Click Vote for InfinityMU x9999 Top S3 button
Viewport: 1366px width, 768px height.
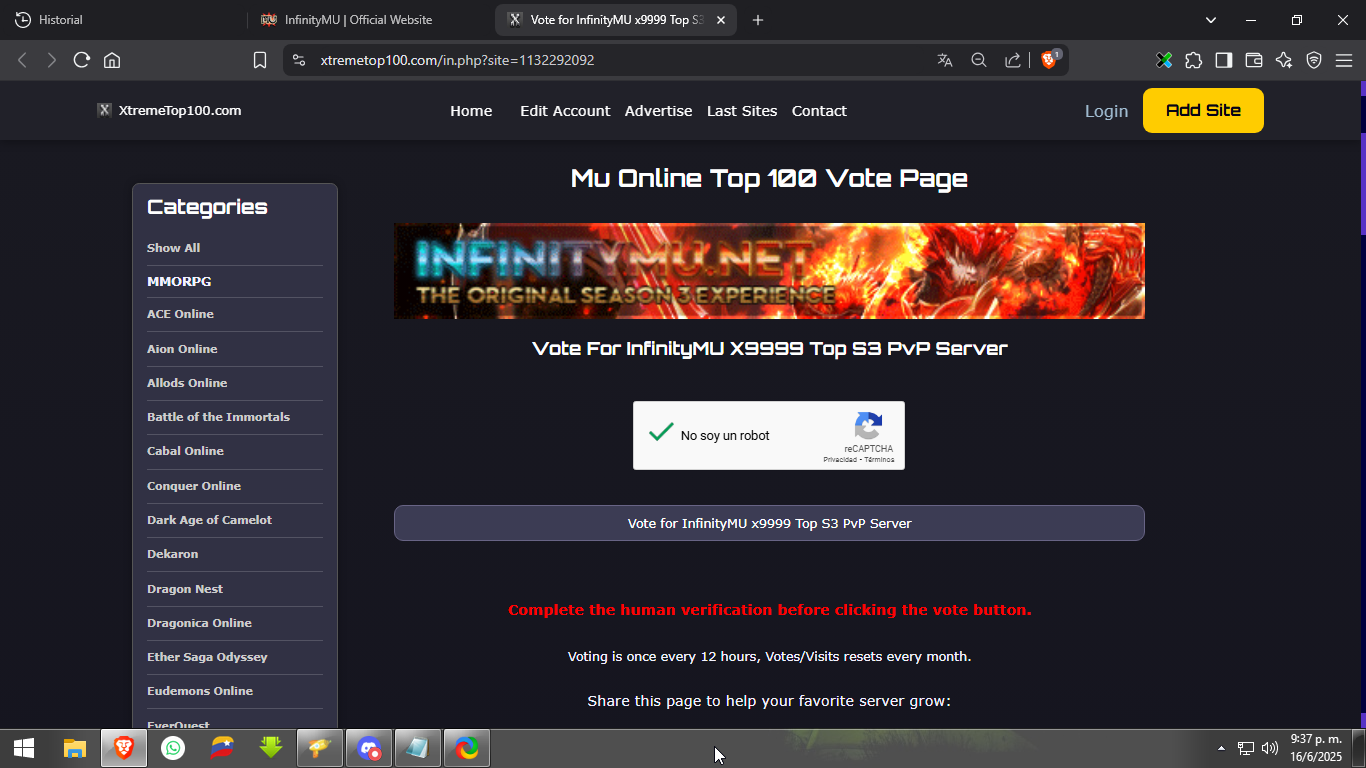point(769,523)
